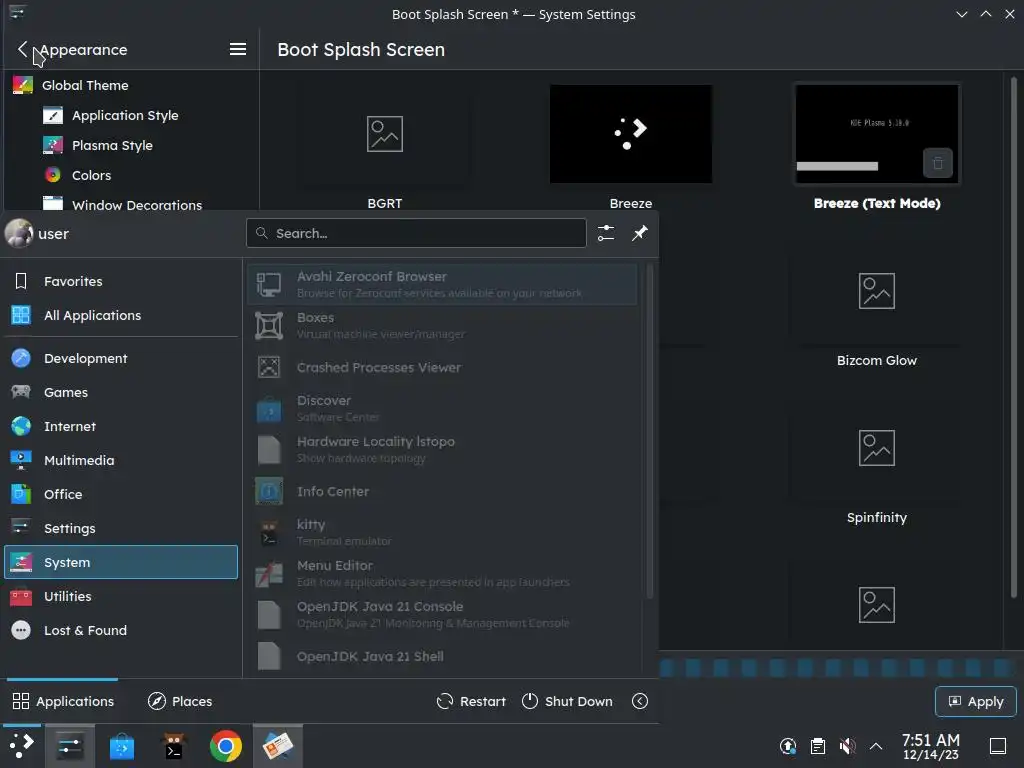Select the Breeze splash screen thumbnail
The width and height of the screenshot is (1024, 768).
click(x=631, y=135)
